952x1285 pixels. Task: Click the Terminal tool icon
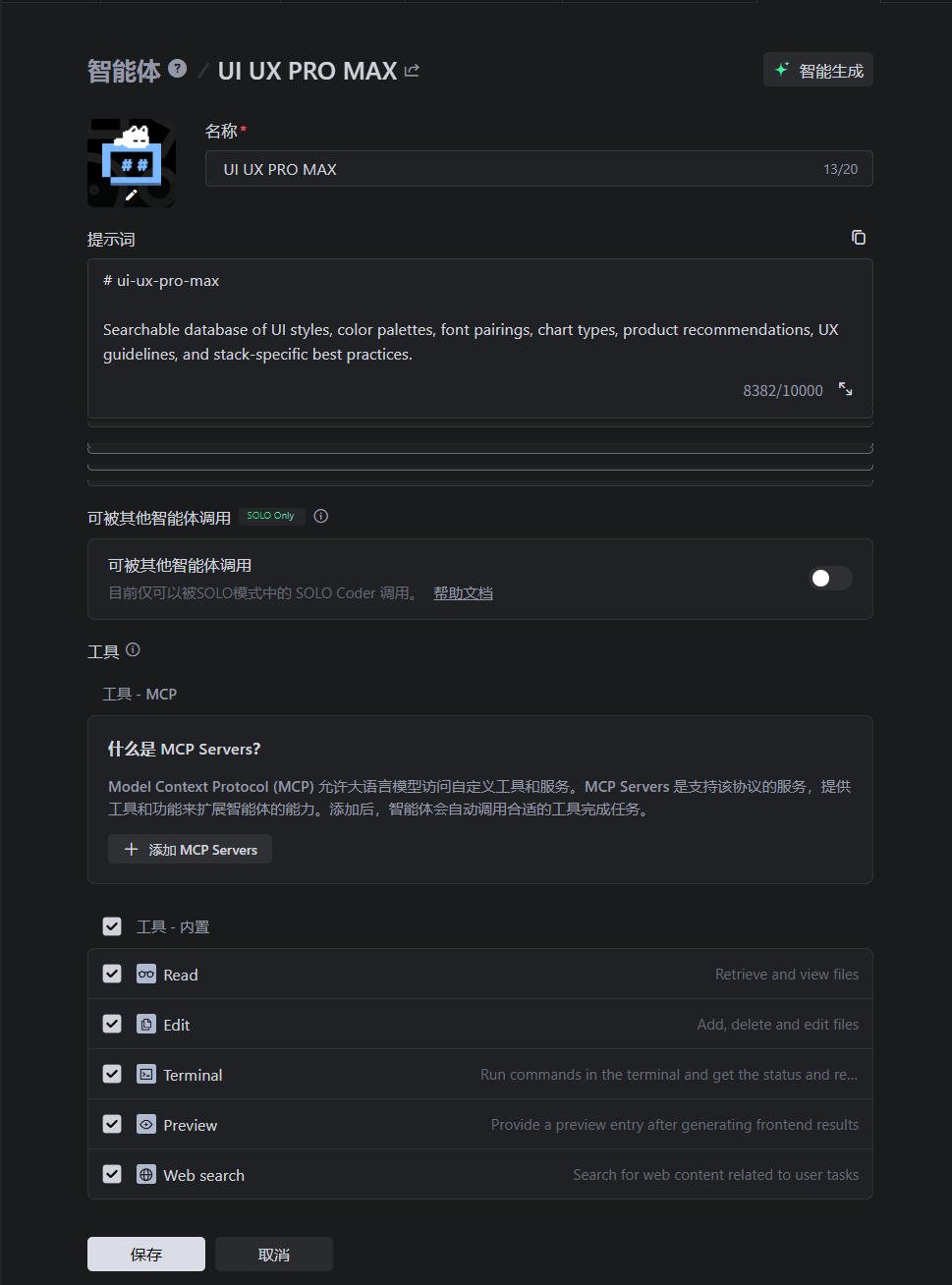(146, 1074)
